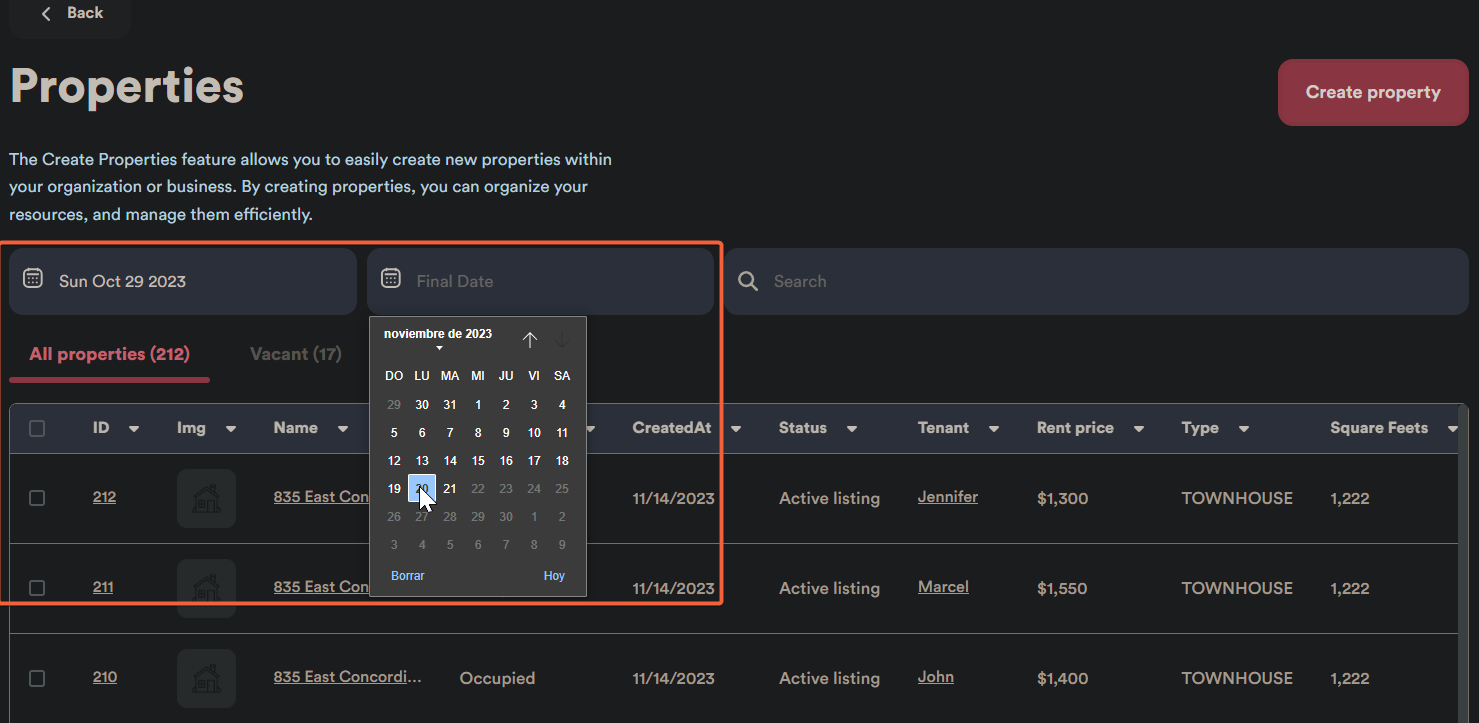Go to previous month with the up arrow

tap(530, 340)
